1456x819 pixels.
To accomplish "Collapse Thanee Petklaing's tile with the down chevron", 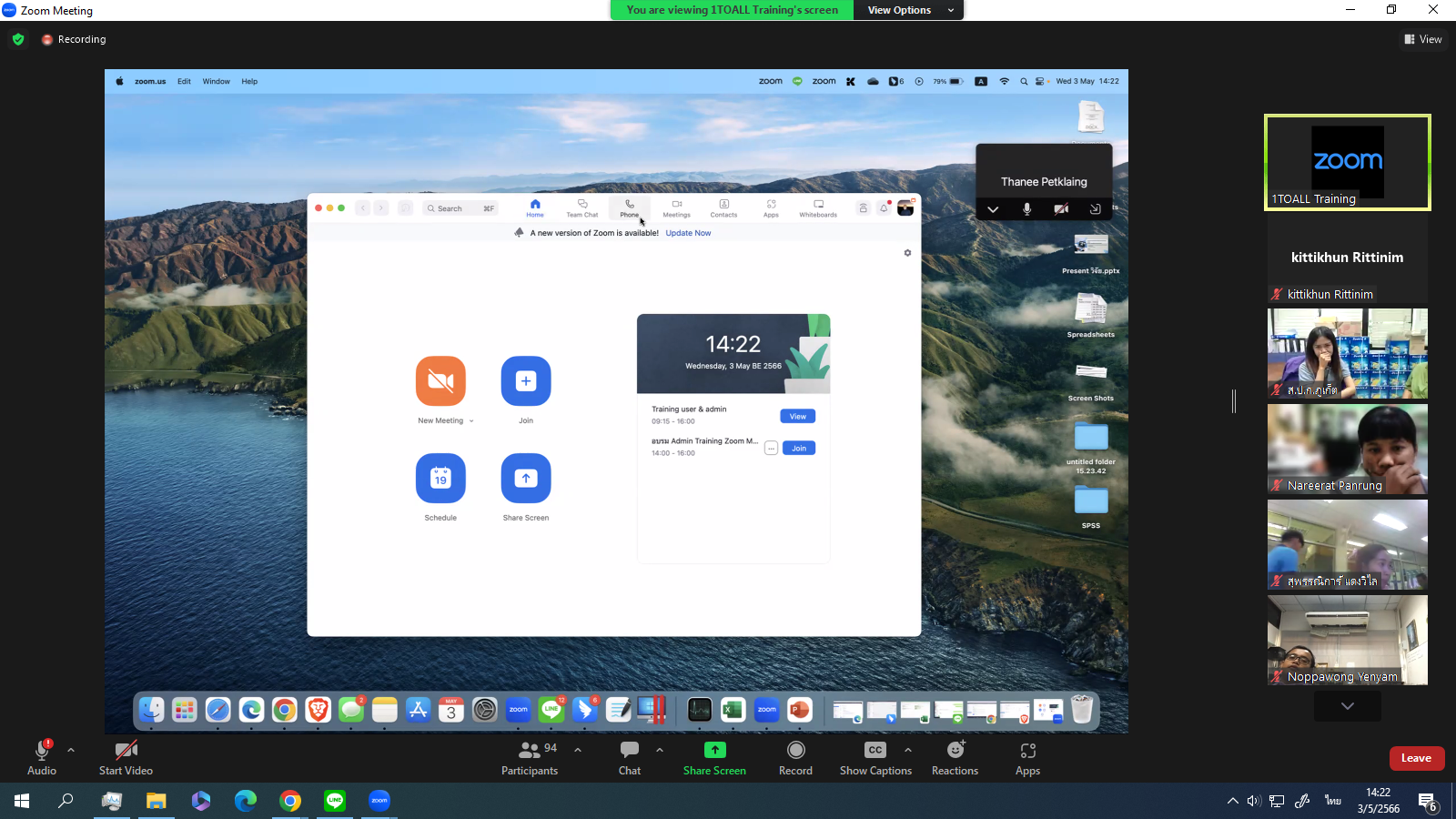I will tap(993, 209).
